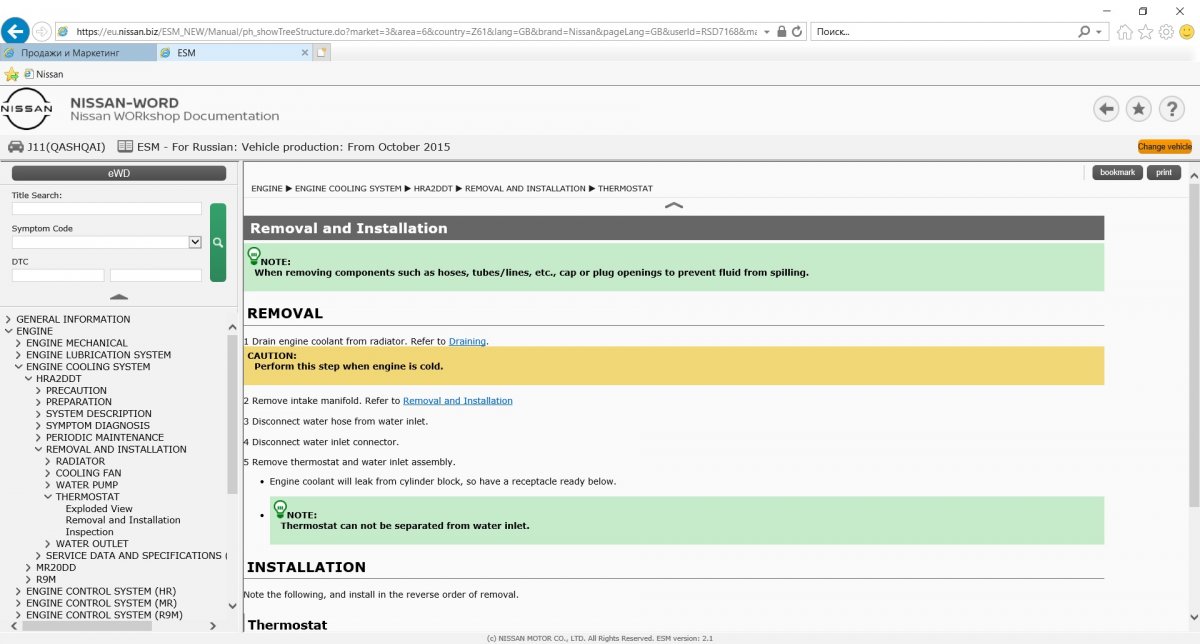Click the Draining hyperlink
1200x644 pixels.
click(x=467, y=342)
